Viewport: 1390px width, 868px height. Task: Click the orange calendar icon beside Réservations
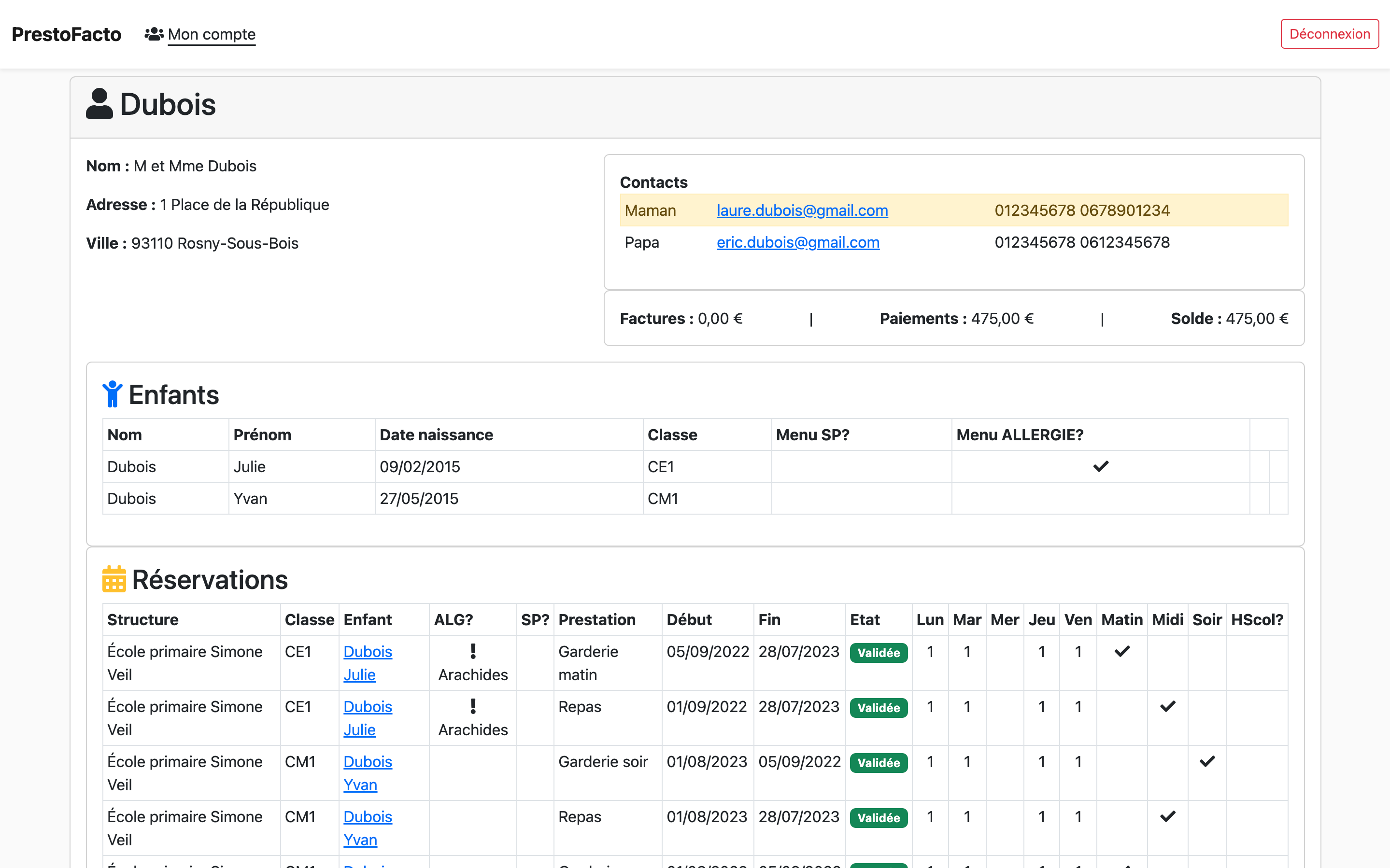113,579
